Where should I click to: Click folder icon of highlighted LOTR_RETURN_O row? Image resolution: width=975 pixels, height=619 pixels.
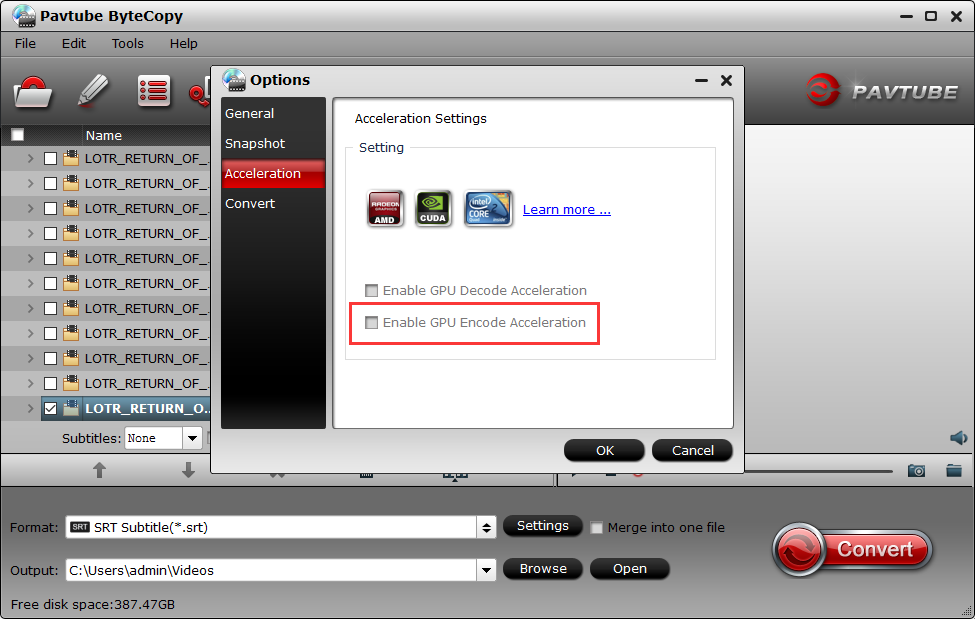[x=72, y=408]
